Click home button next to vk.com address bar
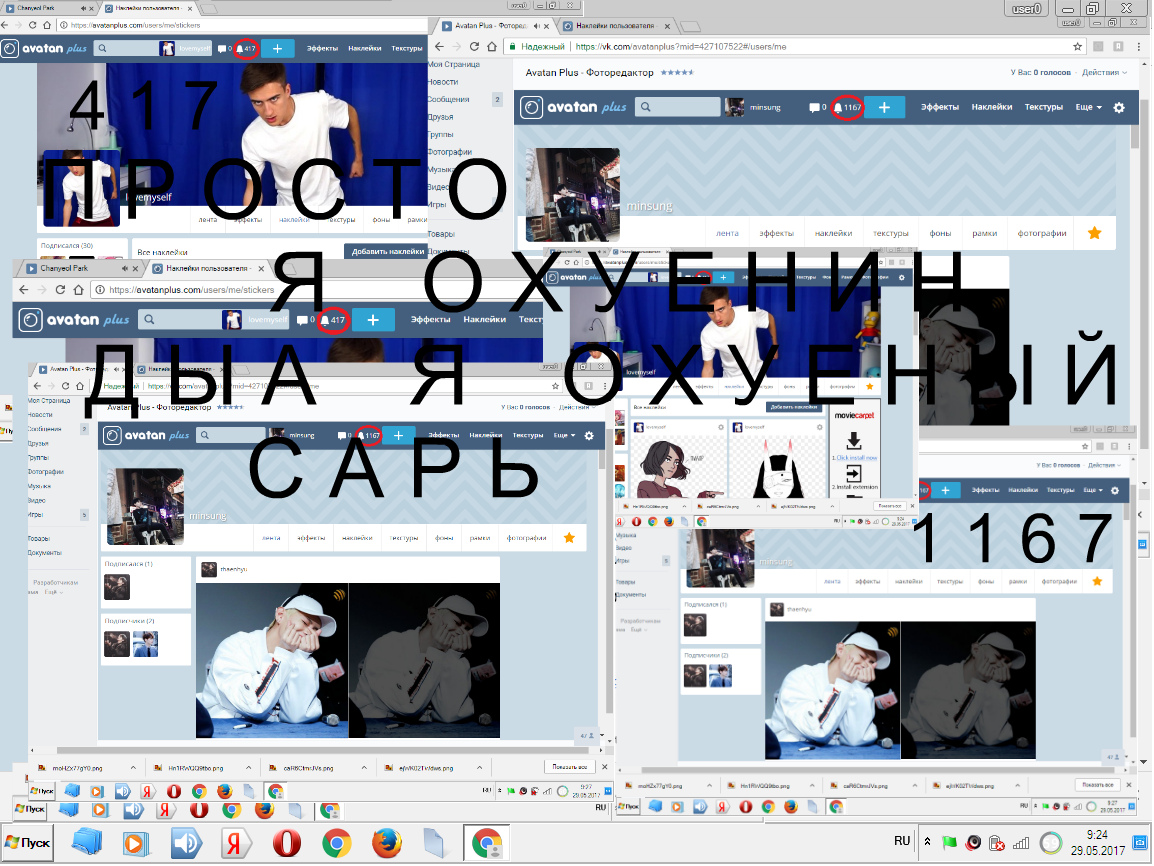1154x866 pixels. pos(492,46)
